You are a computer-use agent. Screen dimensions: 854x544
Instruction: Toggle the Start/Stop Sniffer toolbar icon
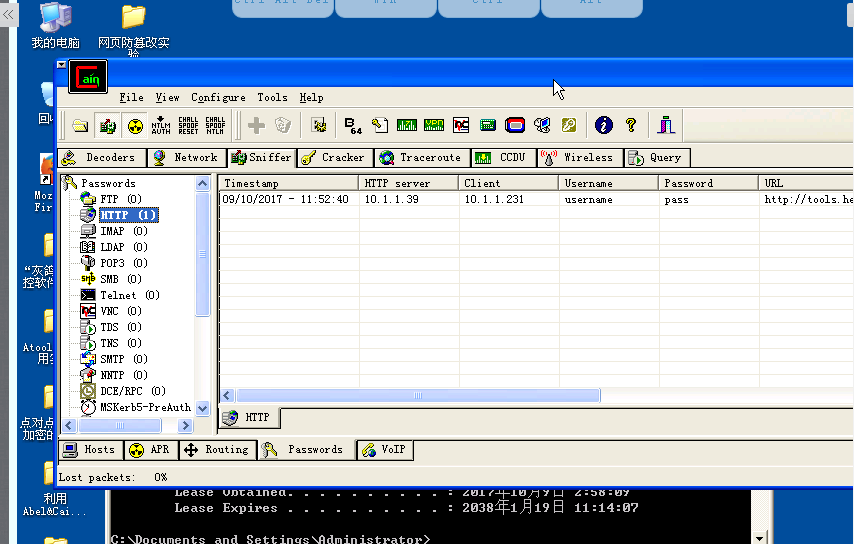(107, 126)
